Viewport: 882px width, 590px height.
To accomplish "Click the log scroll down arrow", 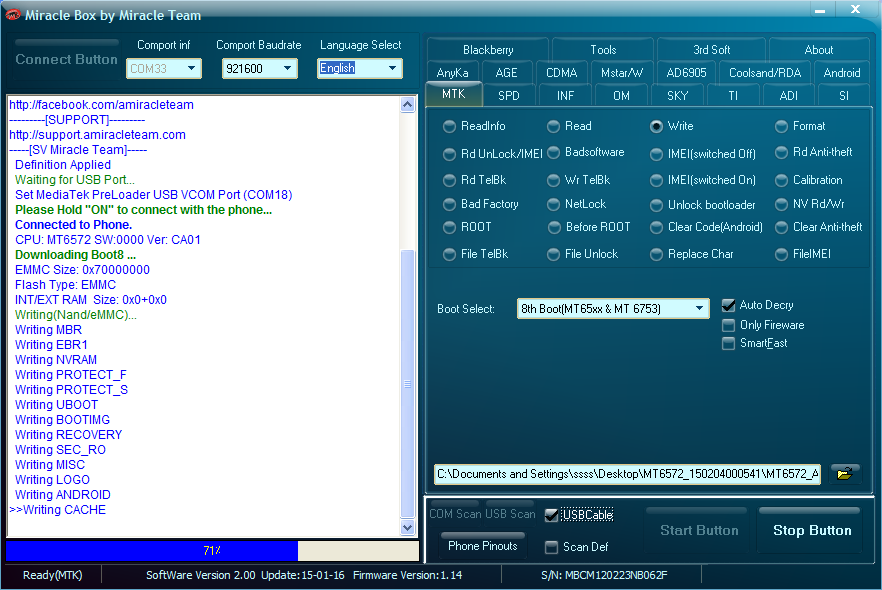I will pyautogui.click(x=407, y=528).
